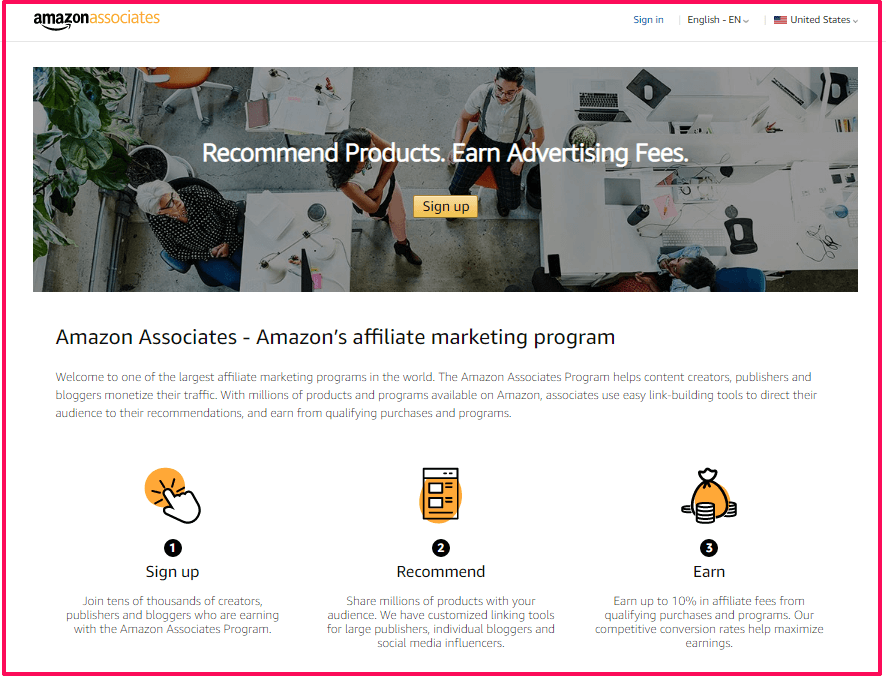Click the pointing hand Sign up icon
886x678 pixels.
(x=173, y=496)
